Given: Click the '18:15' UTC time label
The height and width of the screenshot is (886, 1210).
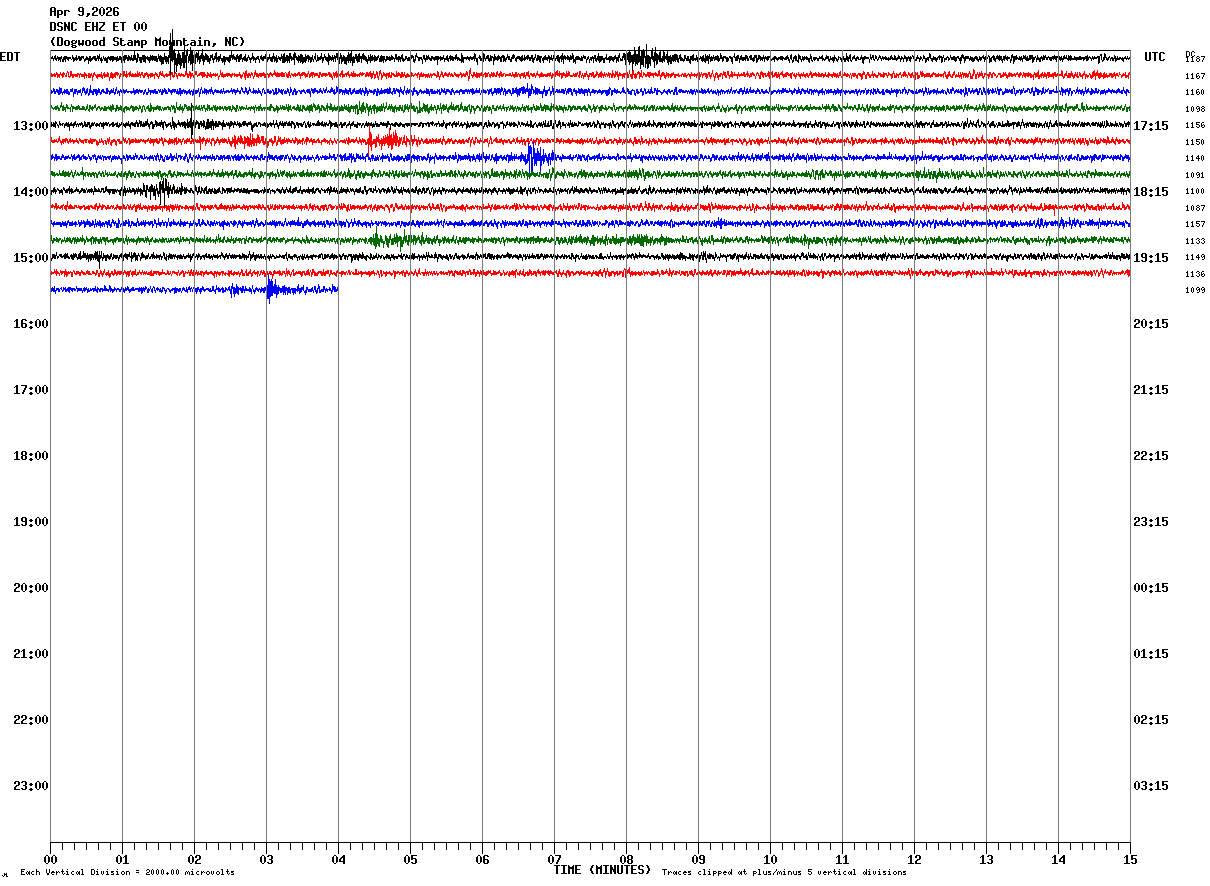Looking at the screenshot, I should click(x=1151, y=191).
